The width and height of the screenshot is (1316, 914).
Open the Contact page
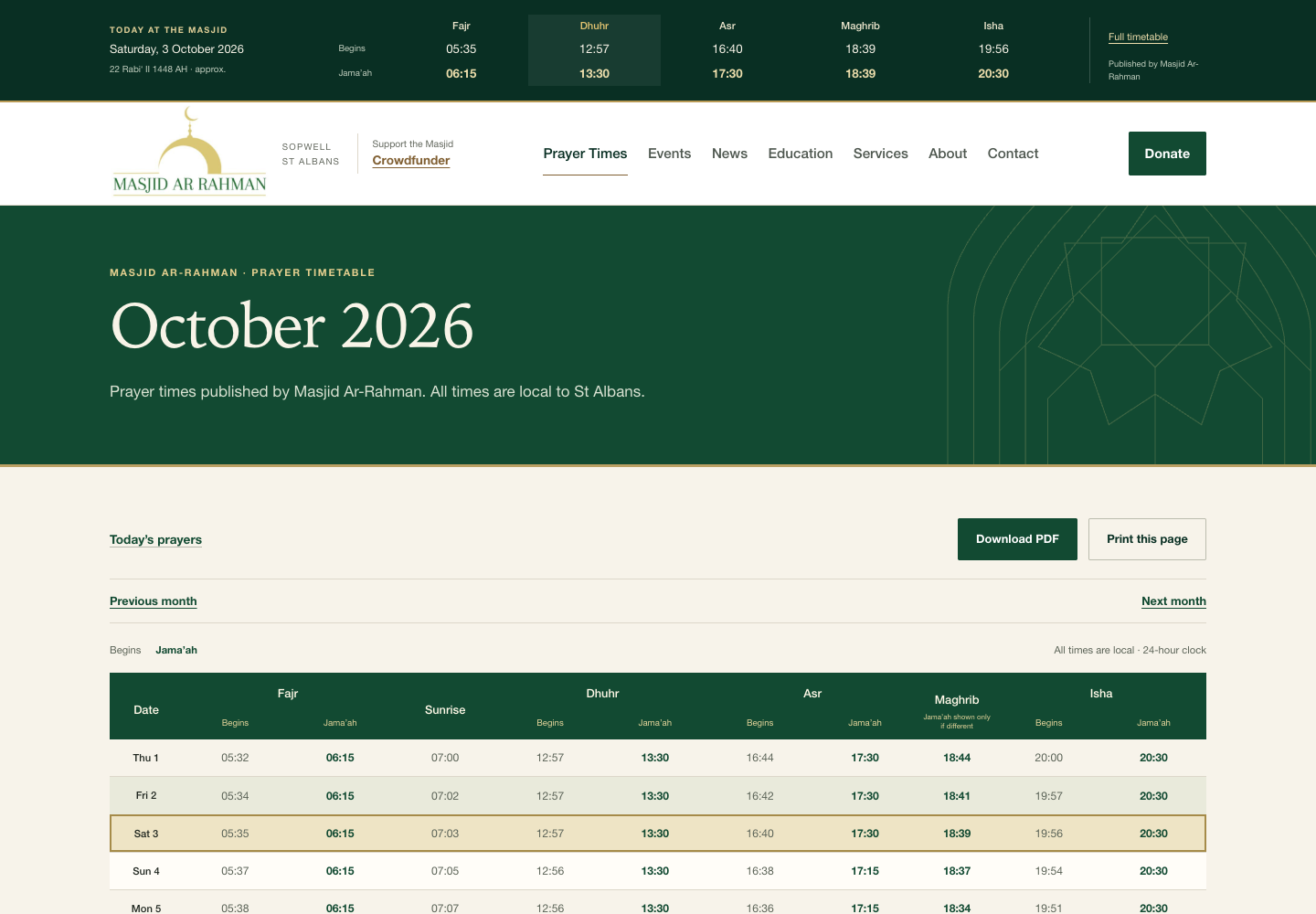(1013, 154)
